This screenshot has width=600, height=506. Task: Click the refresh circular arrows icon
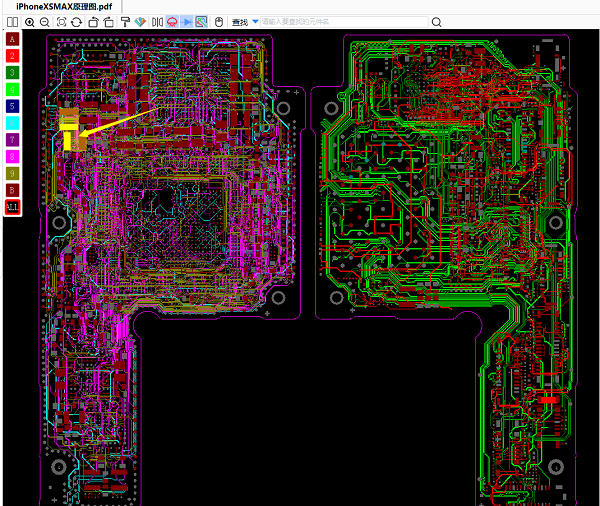click(77, 21)
